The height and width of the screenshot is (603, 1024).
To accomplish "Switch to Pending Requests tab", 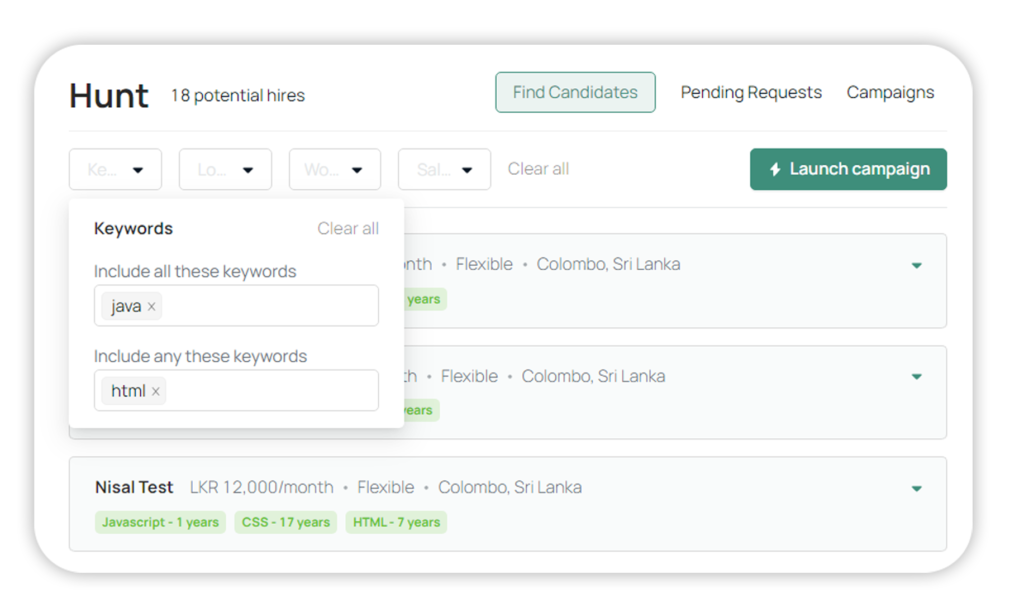I will click(x=751, y=92).
